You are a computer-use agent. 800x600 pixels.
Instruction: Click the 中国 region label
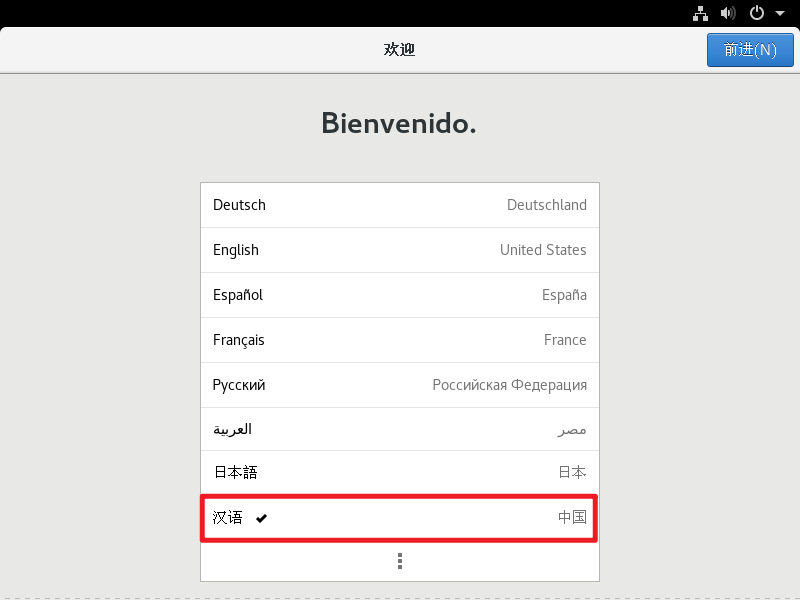pyautogui.click(x=572, y=517)
